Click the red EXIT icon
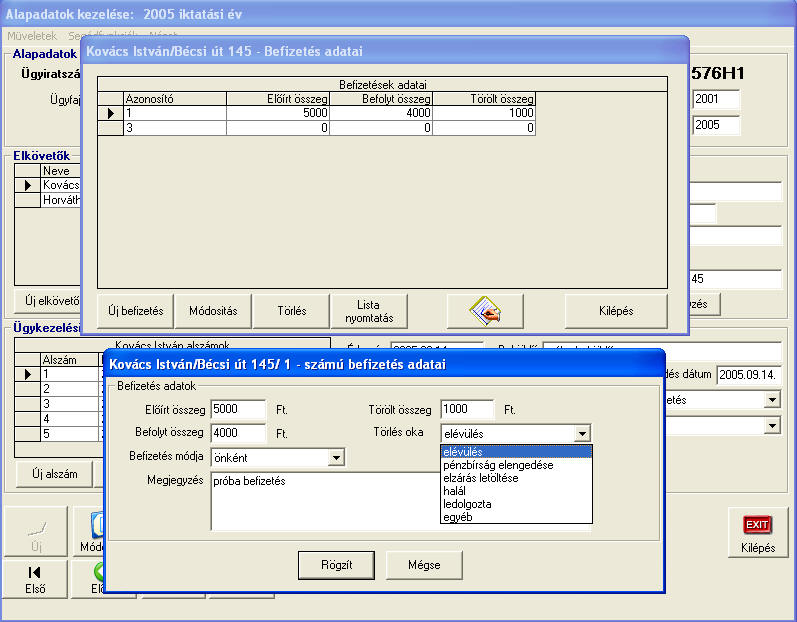 click(x=757, y=524)
